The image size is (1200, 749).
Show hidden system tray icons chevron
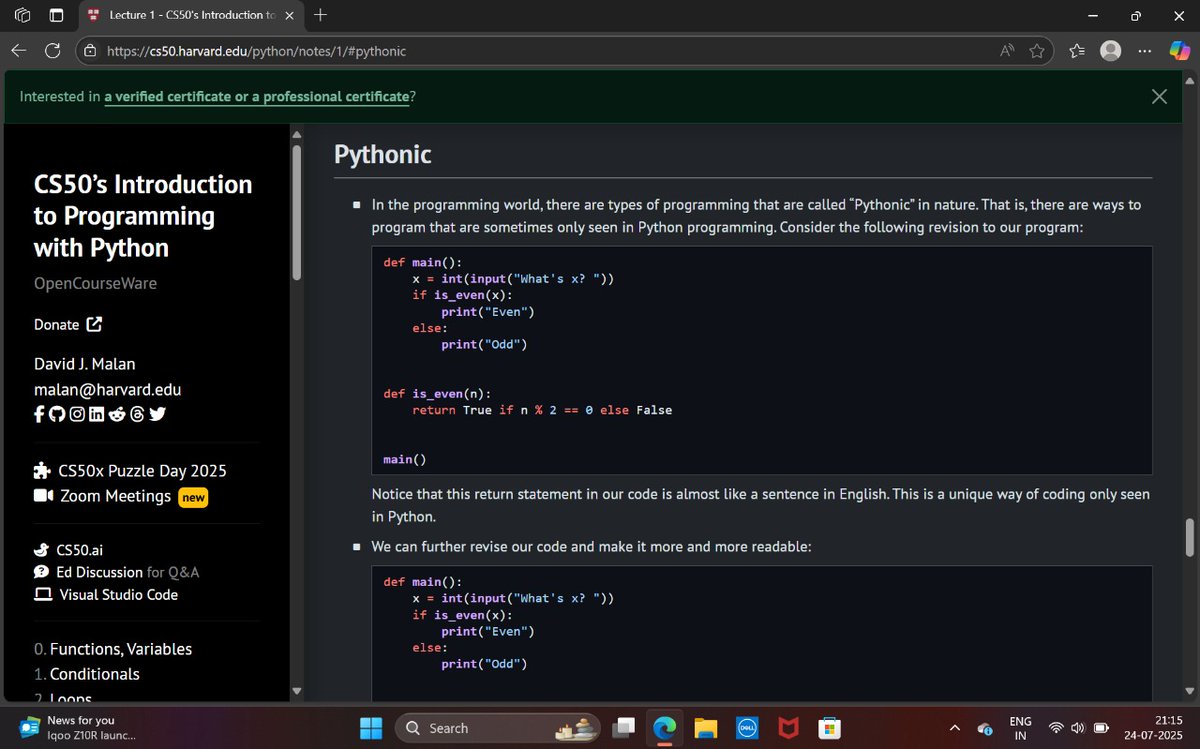(x=954, y=728)
